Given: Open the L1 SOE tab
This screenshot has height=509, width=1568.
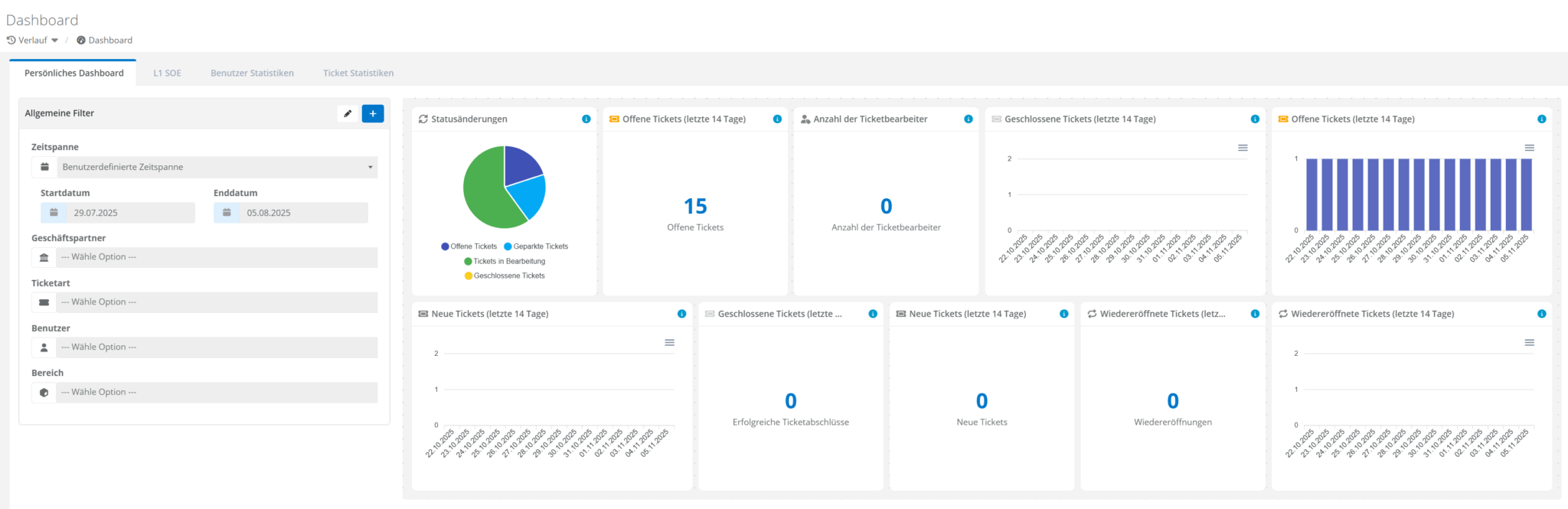Looking at the screenshot, I should (167, 73).
